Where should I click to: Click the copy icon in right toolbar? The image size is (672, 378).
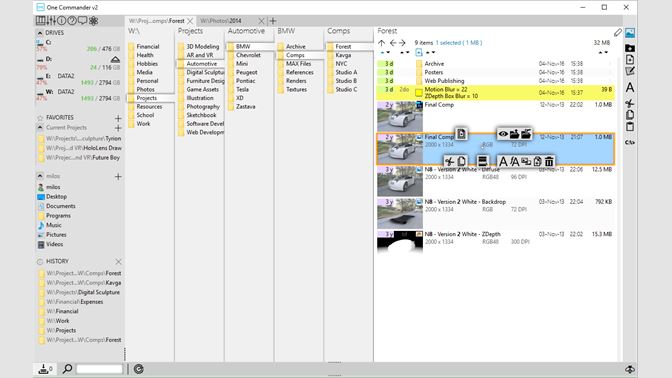[x=630, y=115]
